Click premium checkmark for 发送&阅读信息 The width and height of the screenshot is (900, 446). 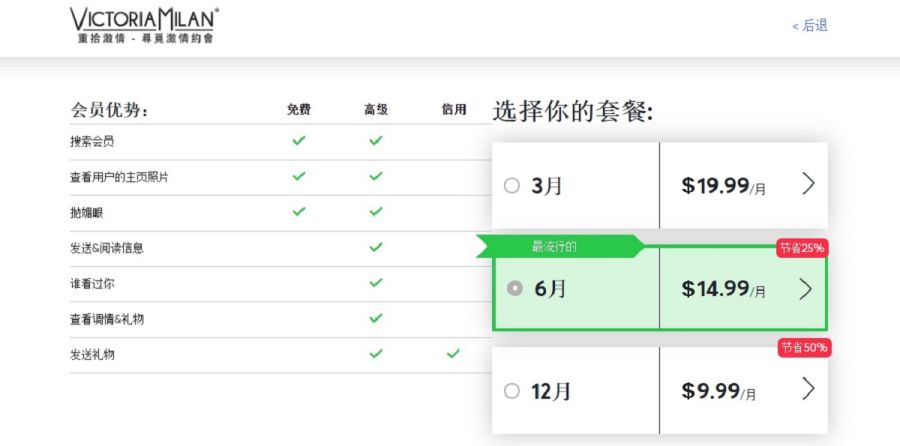tap(376, 247)
